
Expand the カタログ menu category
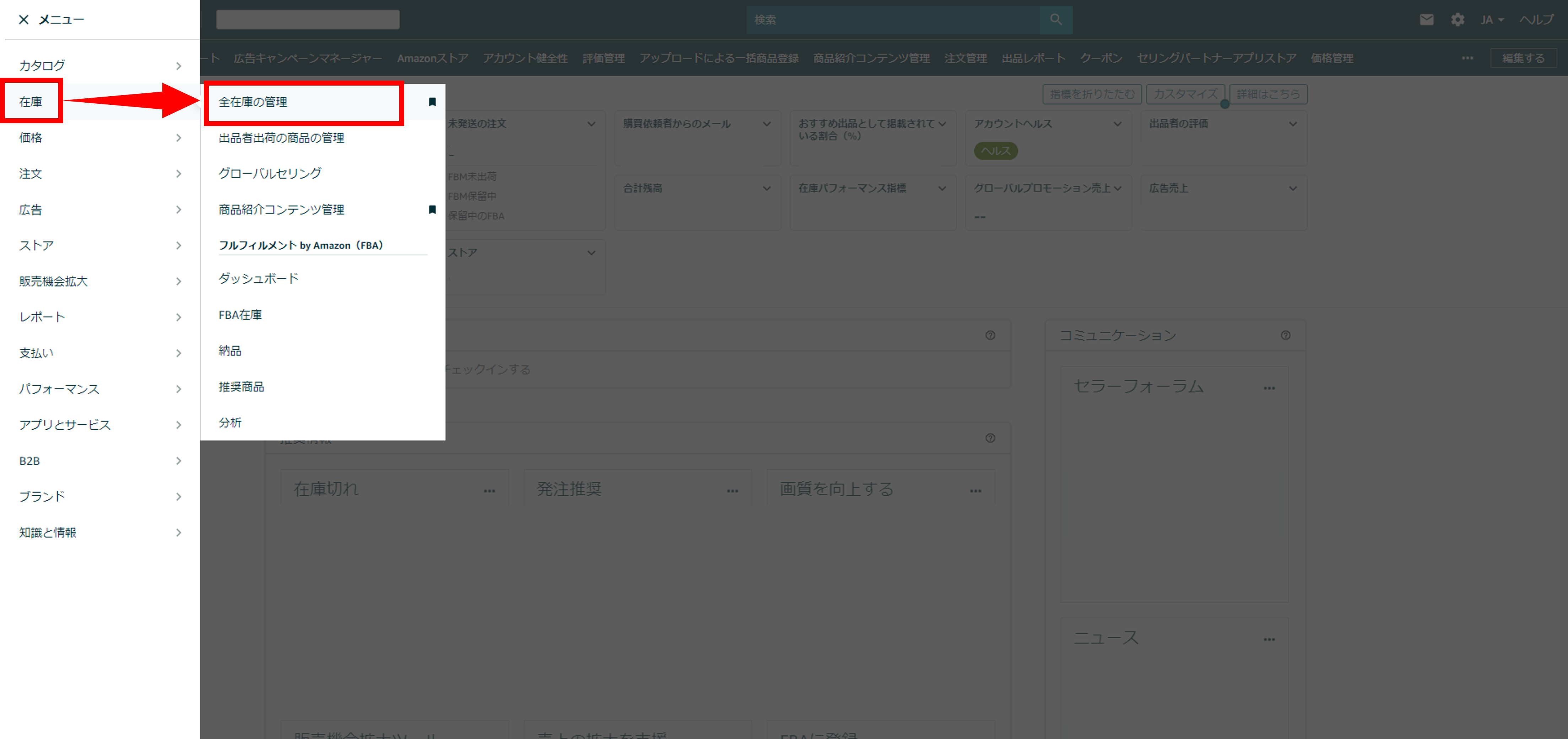[x=100, y=65]
